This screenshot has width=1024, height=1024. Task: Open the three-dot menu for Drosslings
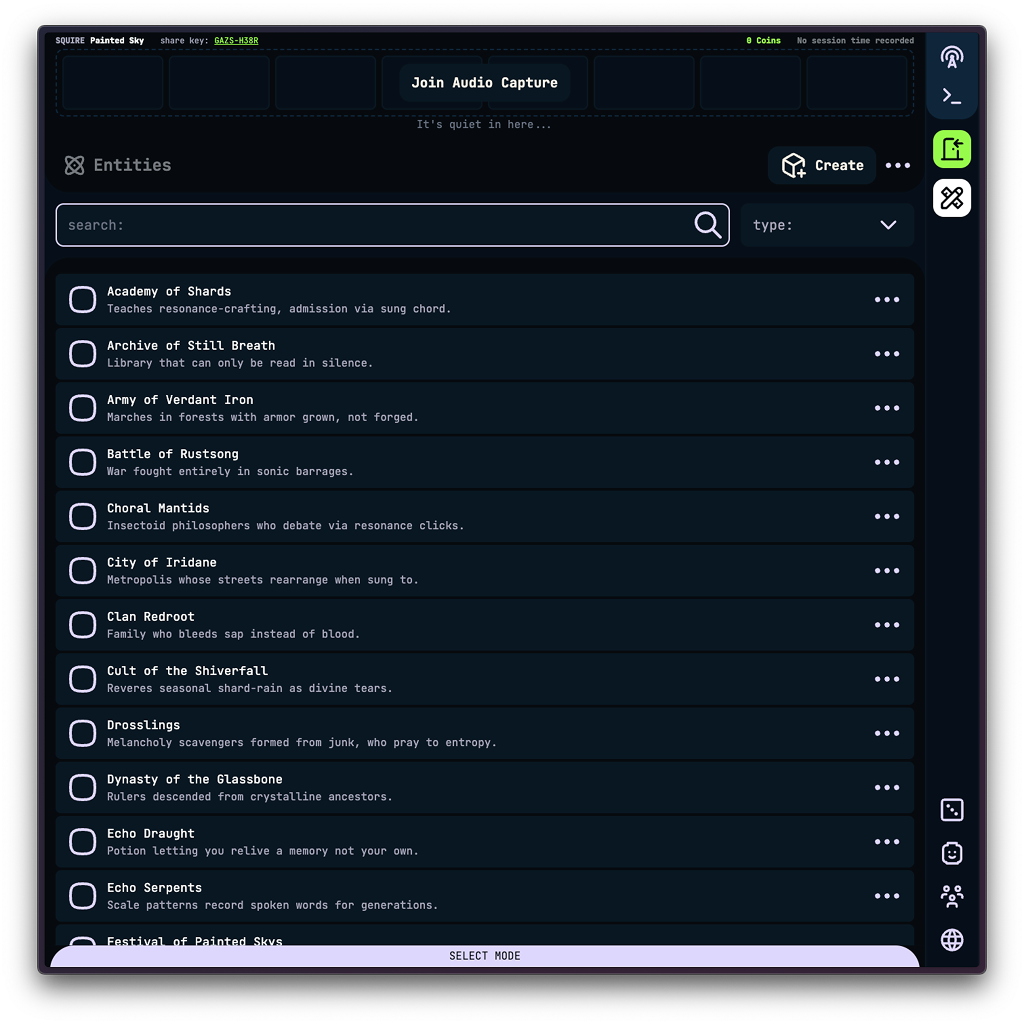(886, 734)
